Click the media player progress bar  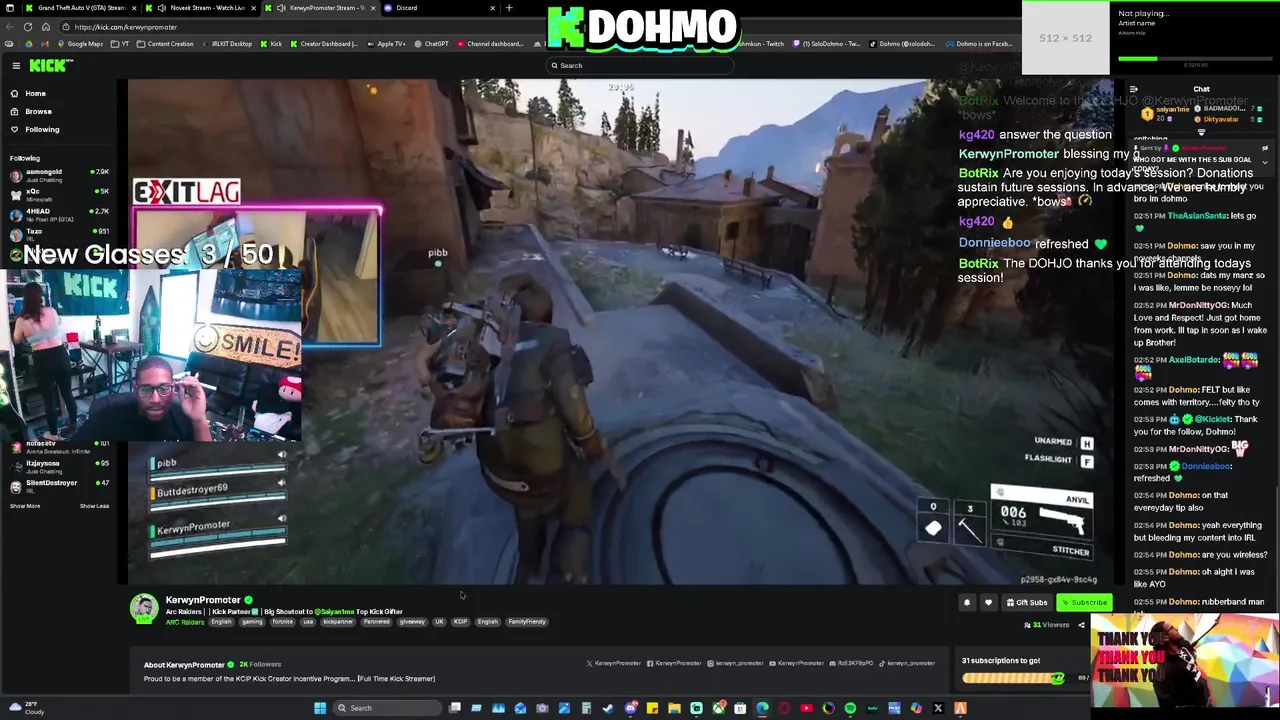pyautogui.click(x=1195, y=58)
